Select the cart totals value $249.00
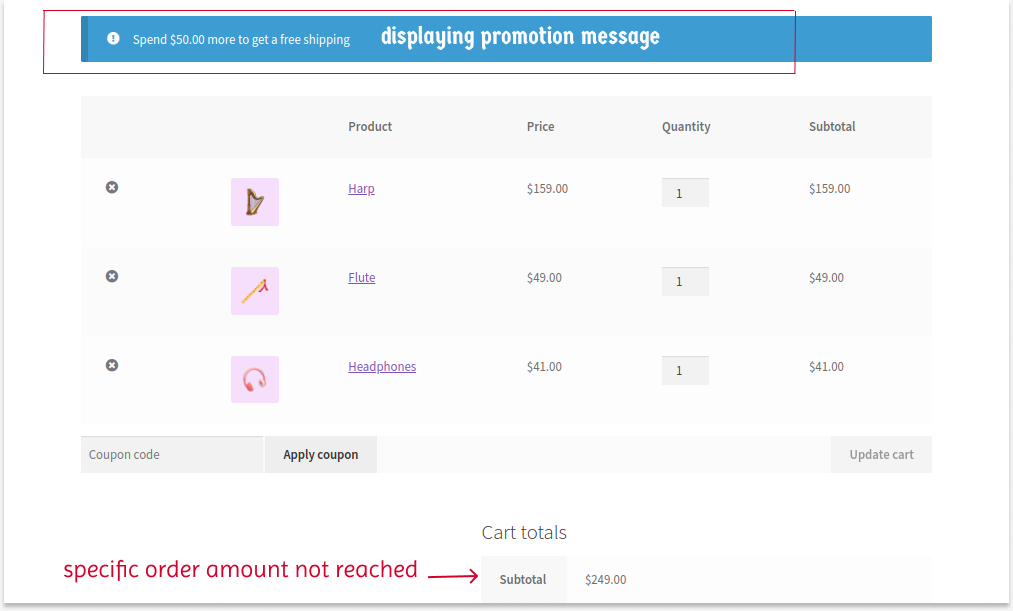 pos(605,579)
